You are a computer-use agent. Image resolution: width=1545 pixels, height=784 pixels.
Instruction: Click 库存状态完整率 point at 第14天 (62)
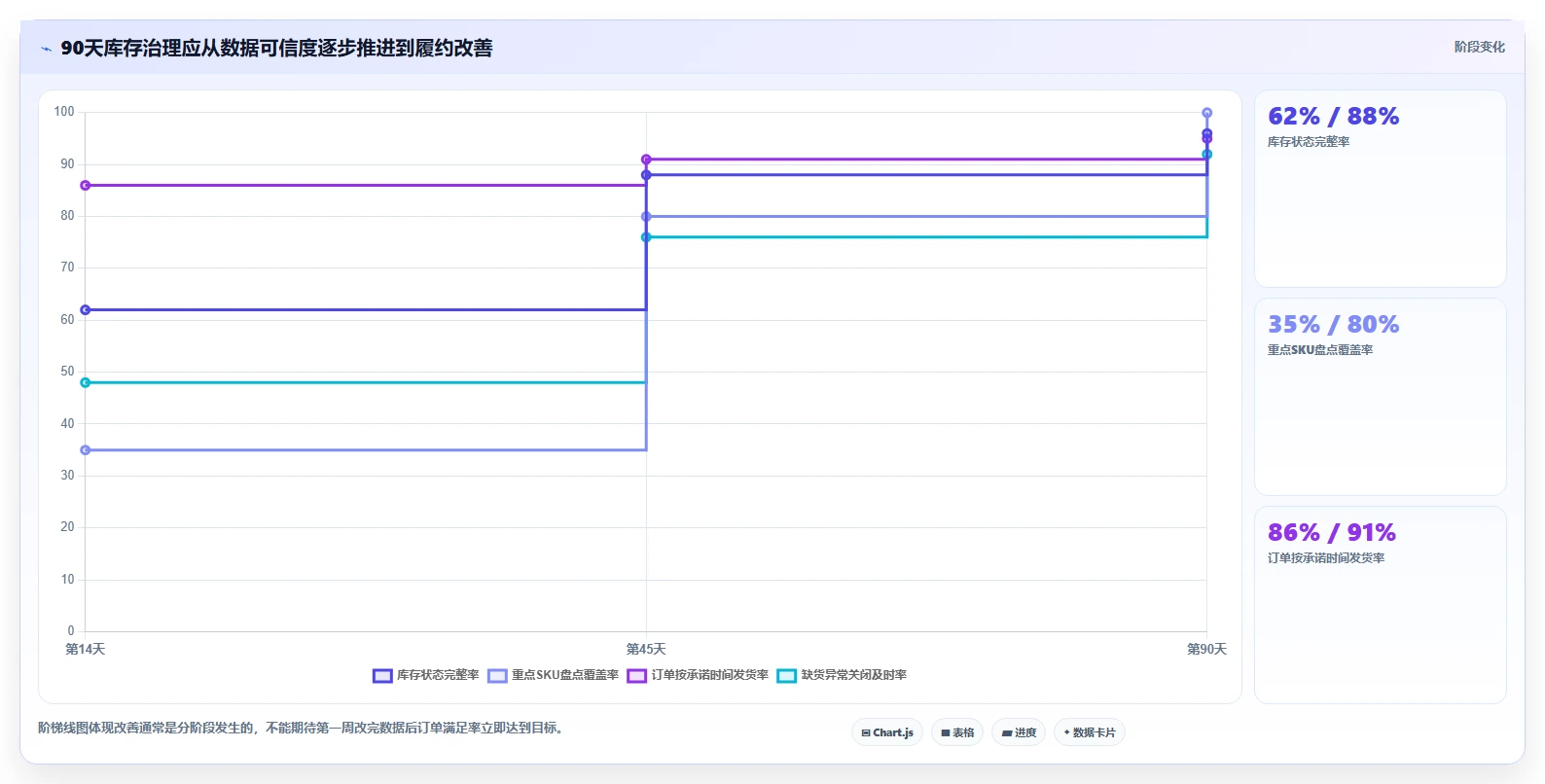tap(86, 310)
